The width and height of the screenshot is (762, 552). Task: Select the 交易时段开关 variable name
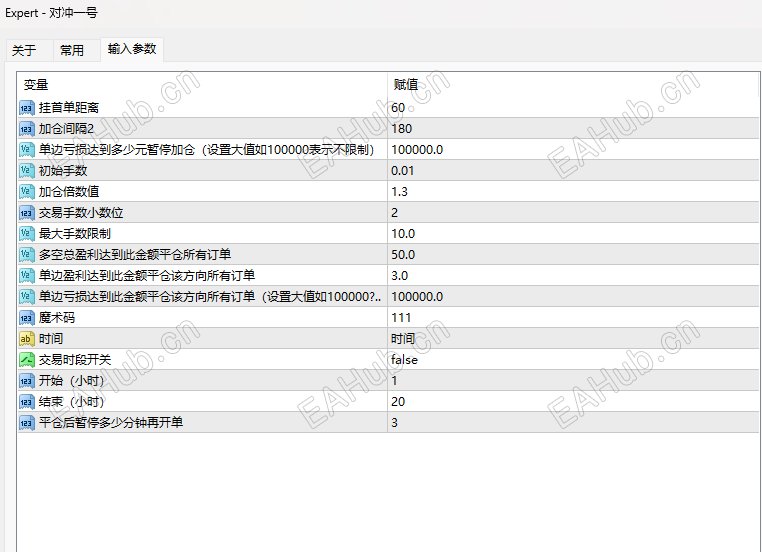(x=75, y=360)
